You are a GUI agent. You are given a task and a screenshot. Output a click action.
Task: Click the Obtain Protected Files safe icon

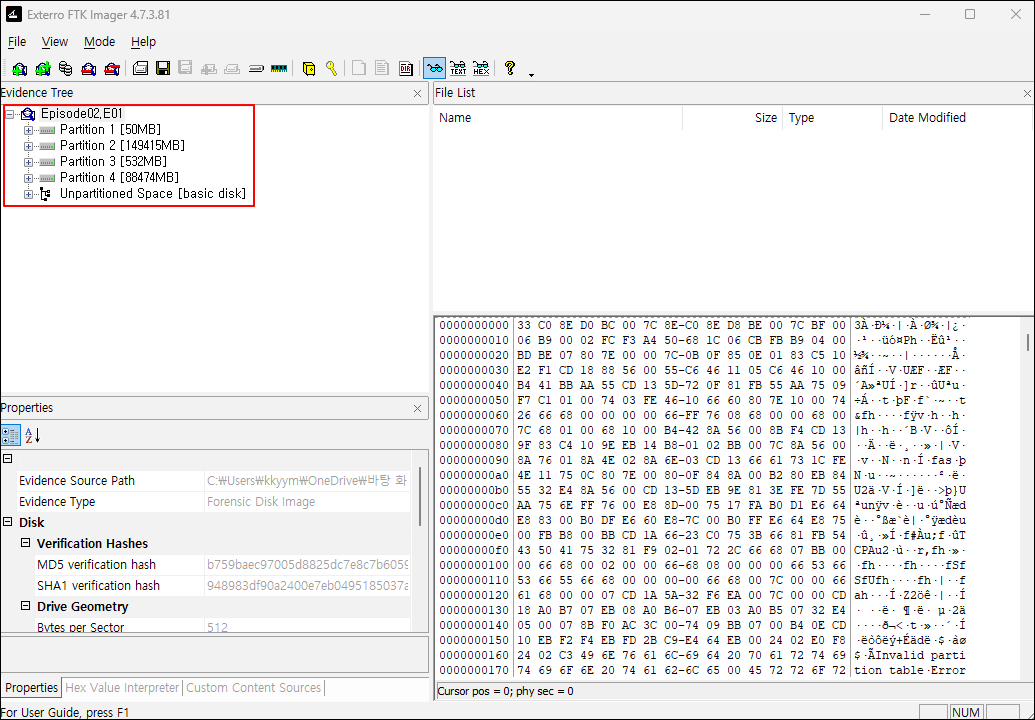(308, 68)
